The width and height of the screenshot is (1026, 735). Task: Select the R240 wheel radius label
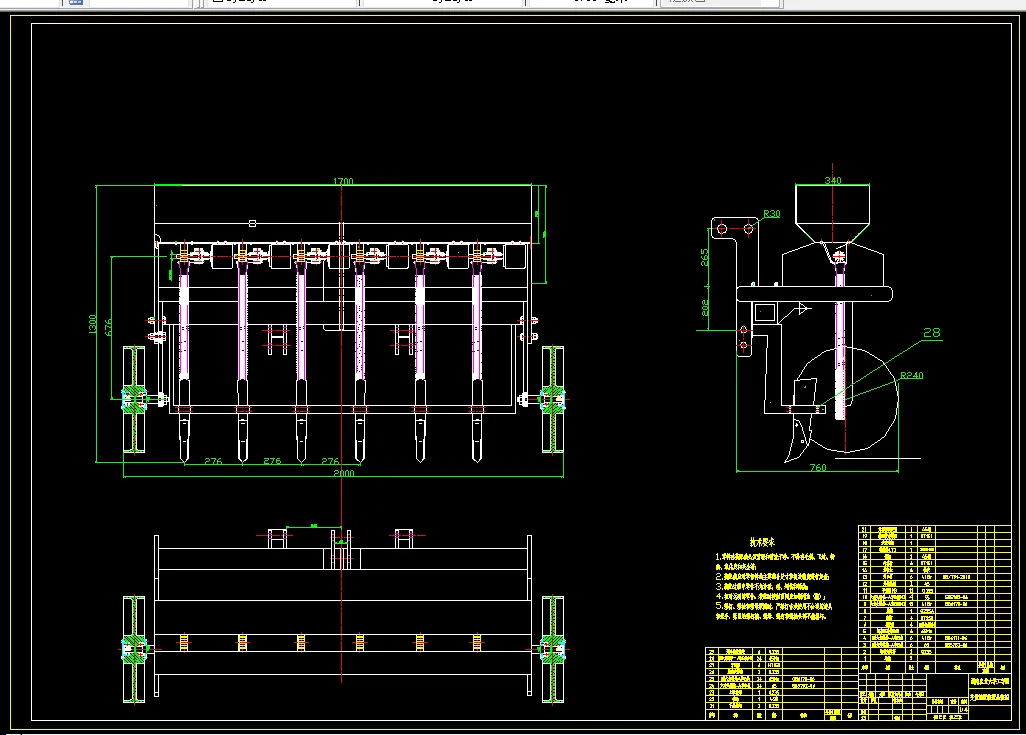(911, 375)
